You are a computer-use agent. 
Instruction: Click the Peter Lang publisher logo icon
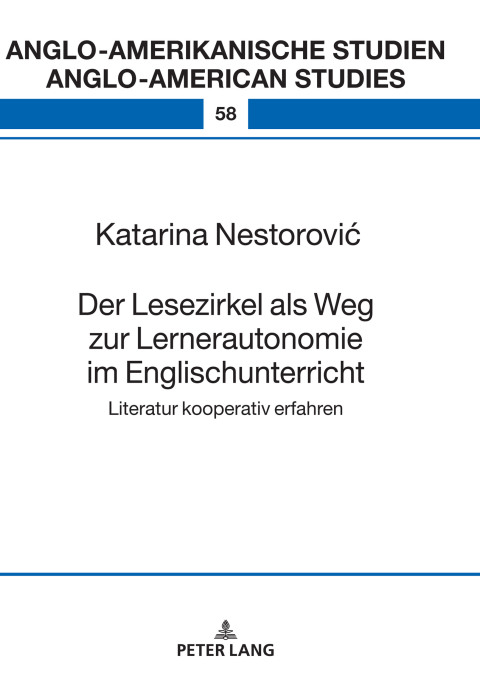(x=225, y=630)
